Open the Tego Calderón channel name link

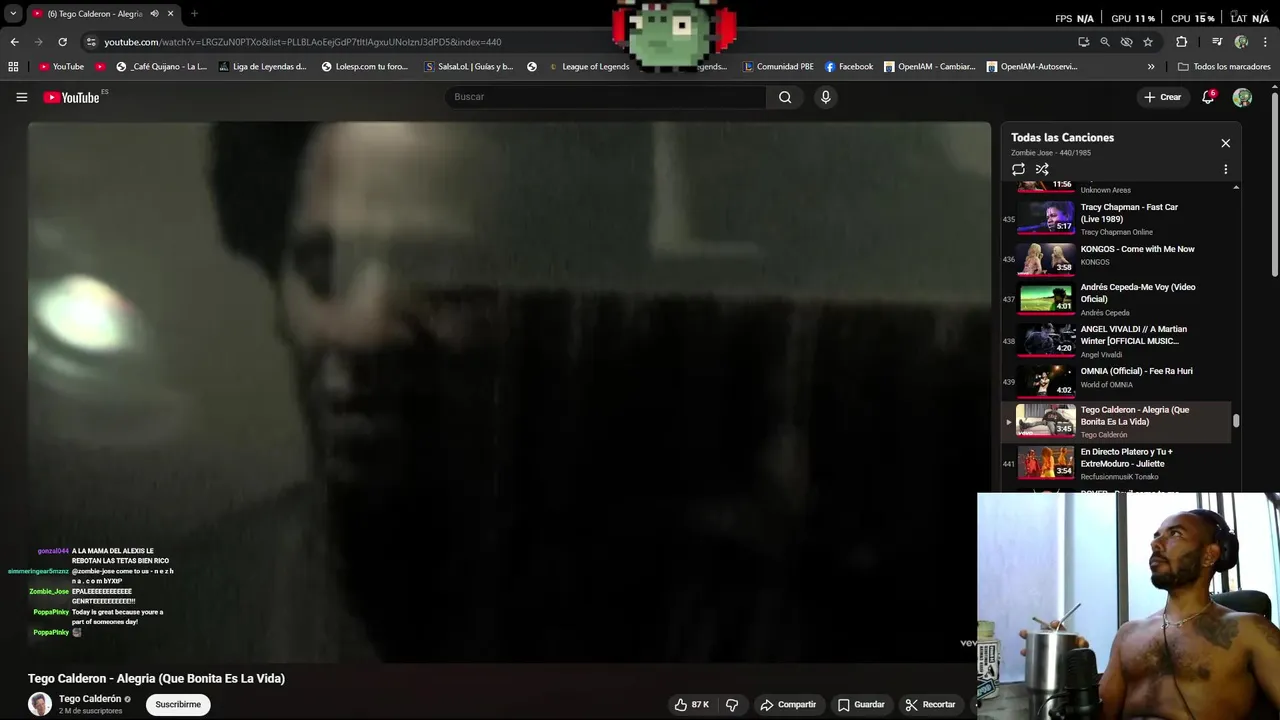90,699
